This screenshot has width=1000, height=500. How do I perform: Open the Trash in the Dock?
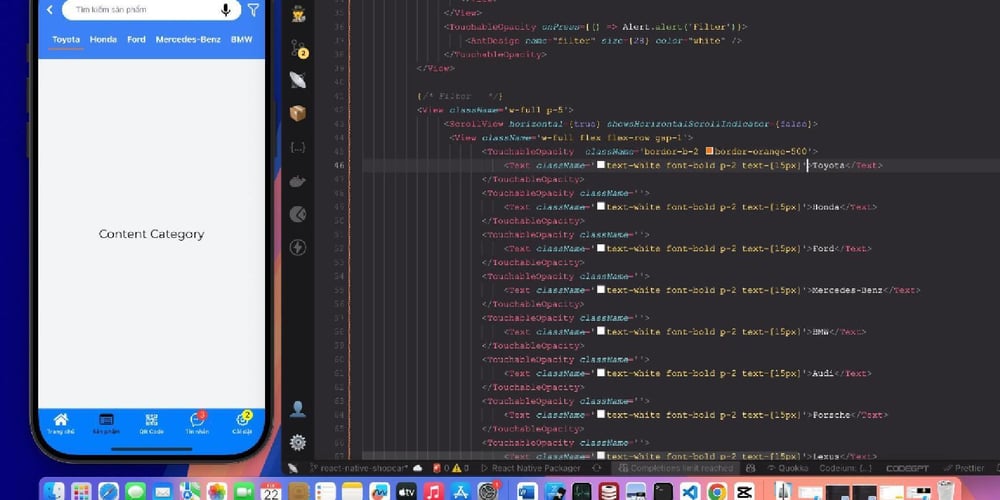(946, 492)
